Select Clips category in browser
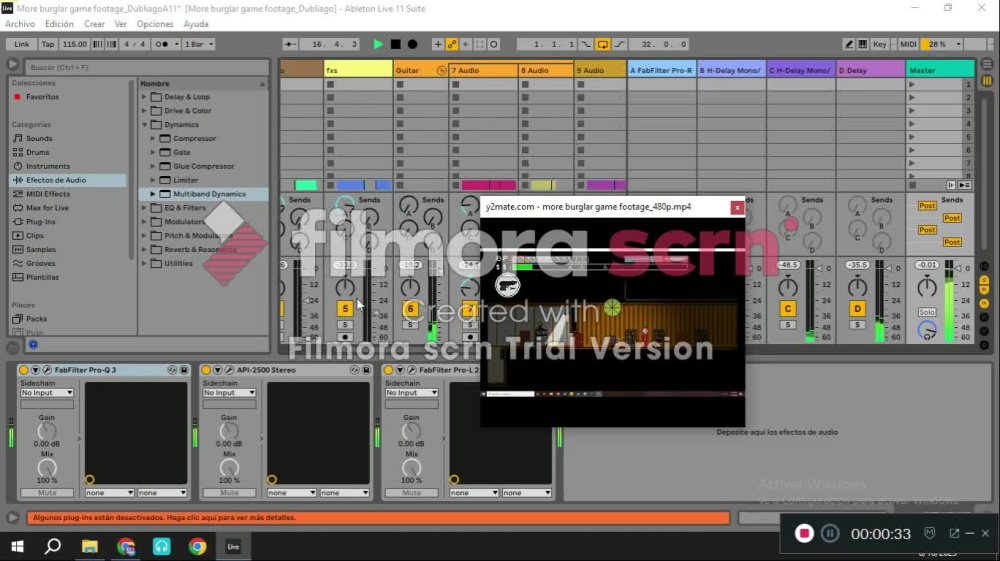This screenshot has height=561, width=1000. click(34, 235)
